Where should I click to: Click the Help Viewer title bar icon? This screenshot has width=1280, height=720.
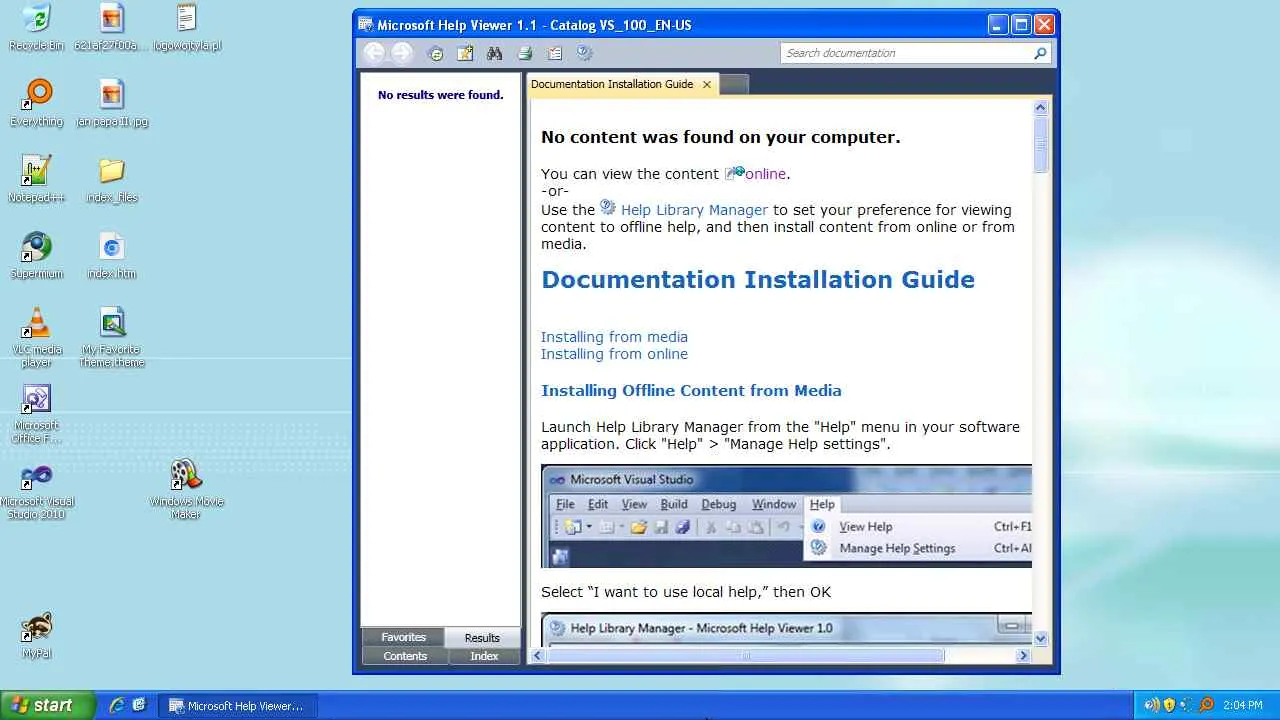tap(366, 25)
